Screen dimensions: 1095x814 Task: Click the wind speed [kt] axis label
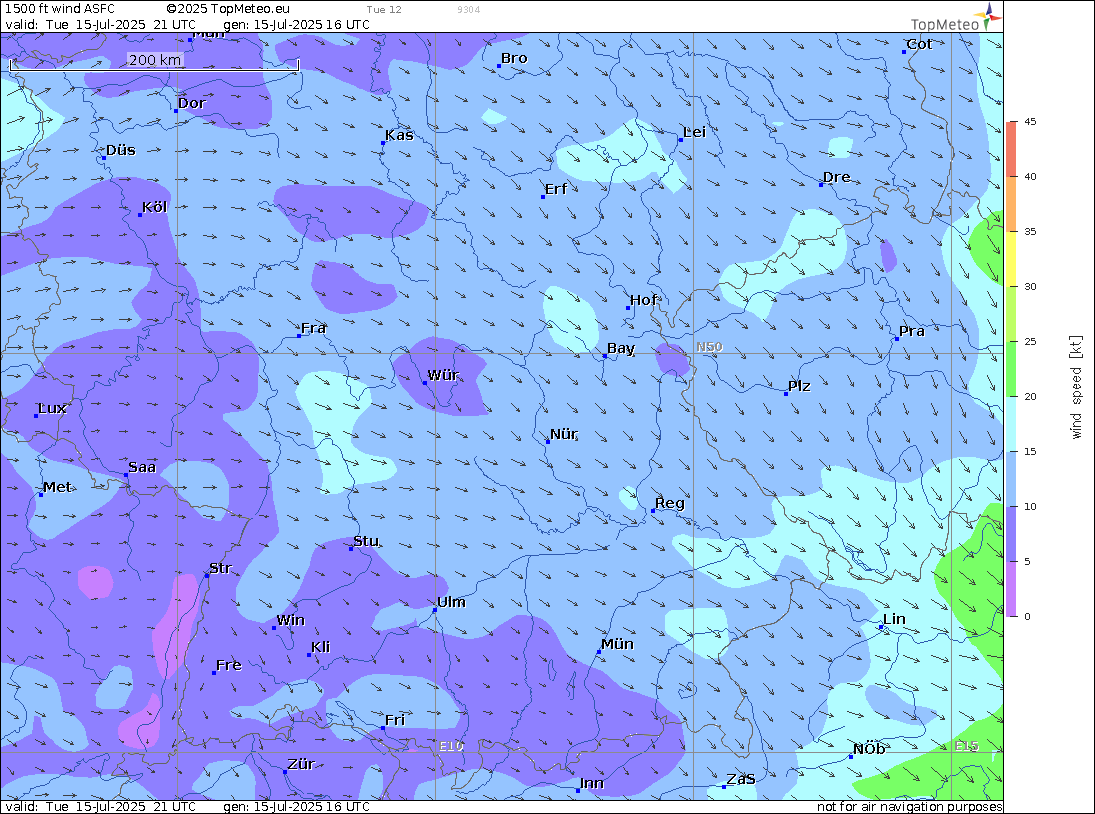pos(1075,387)
